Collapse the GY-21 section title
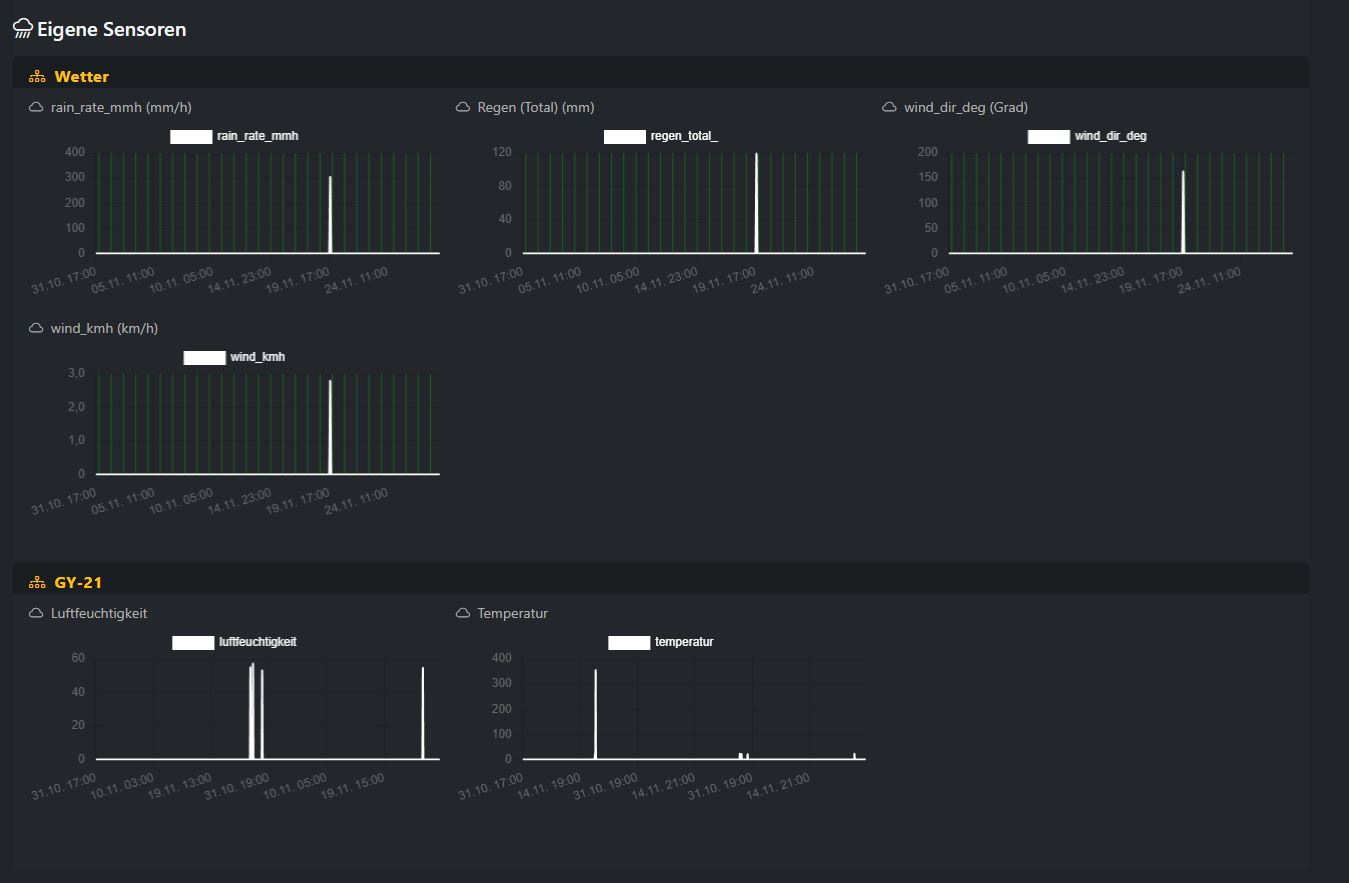Image resolution: width=1349 pixels, height=883 pixels. pos(78,583)
